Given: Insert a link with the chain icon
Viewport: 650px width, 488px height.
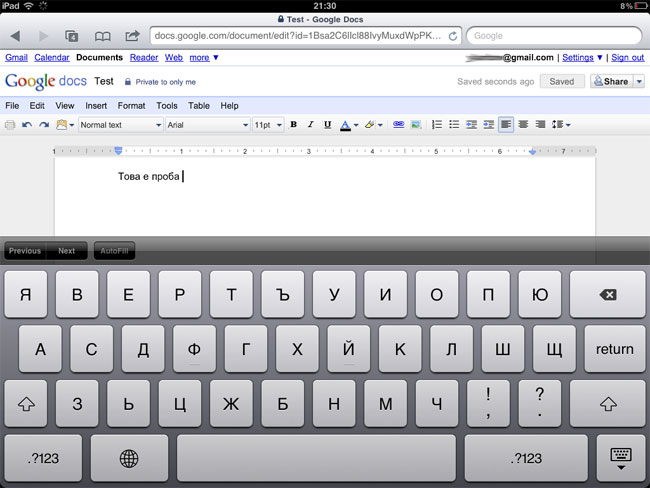Looking at the screenshot, I should point(398,124).
